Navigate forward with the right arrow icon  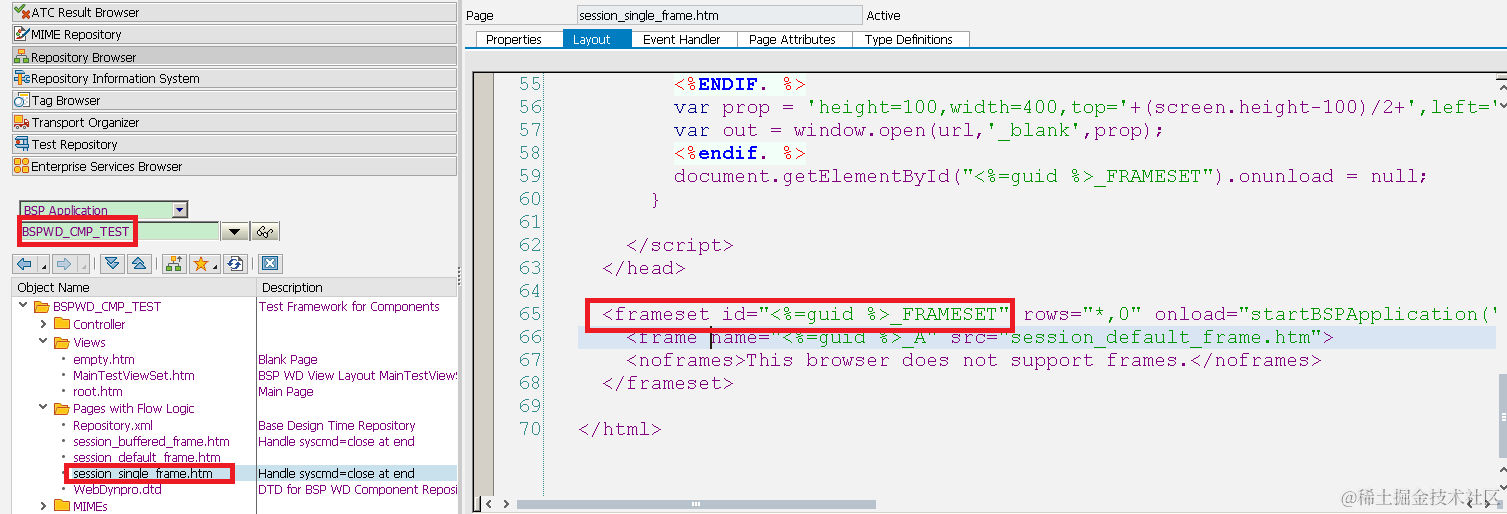[63, 264]
